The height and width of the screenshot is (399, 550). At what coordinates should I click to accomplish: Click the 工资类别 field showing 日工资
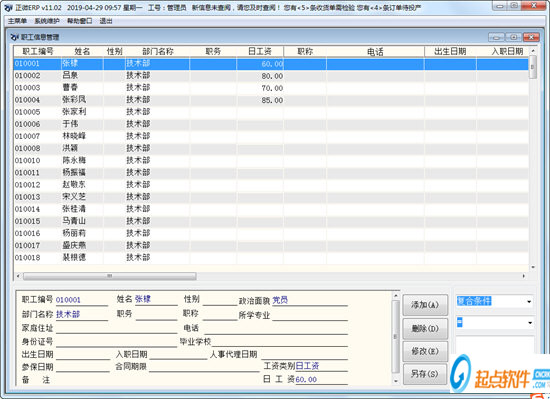tap(321, 366)
